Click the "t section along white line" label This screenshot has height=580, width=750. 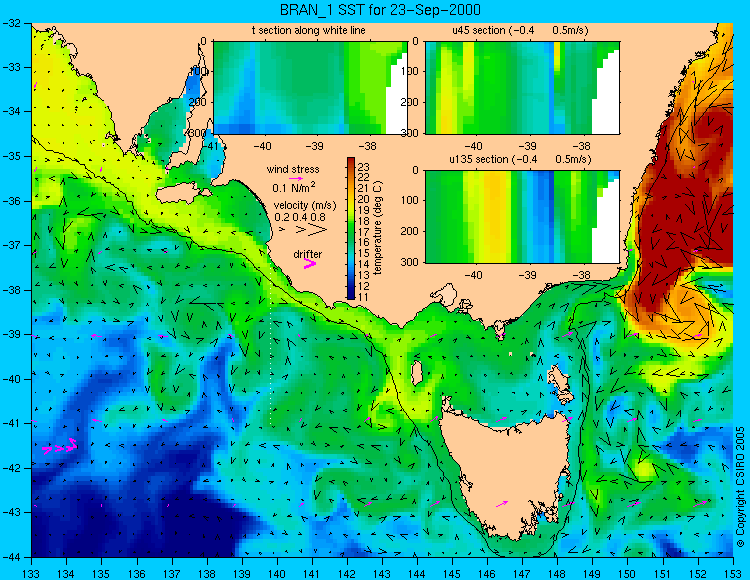click(309, 30)
